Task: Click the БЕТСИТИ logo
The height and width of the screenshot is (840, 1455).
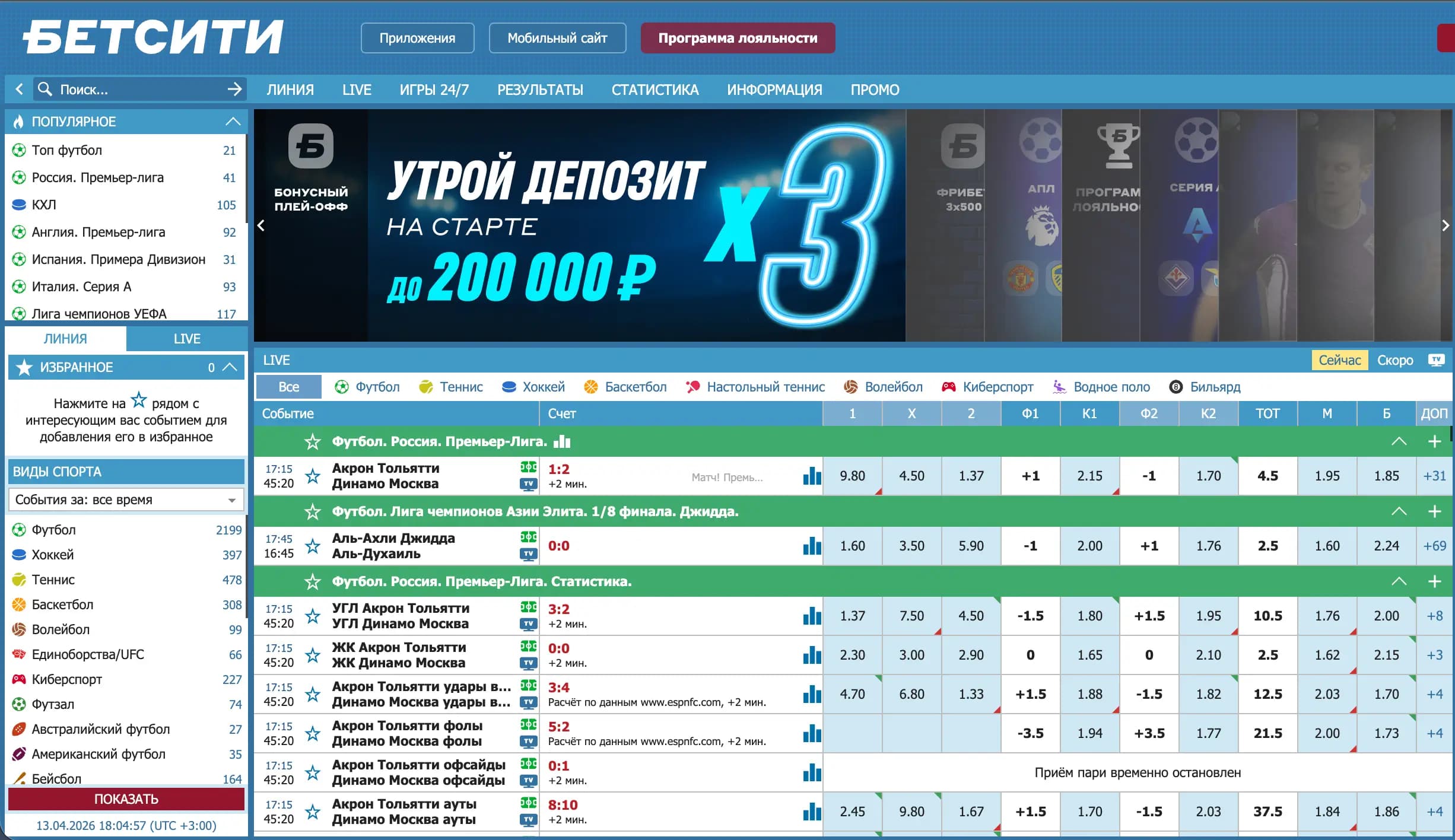Action: pyautogui.click(x=153, y=37)
